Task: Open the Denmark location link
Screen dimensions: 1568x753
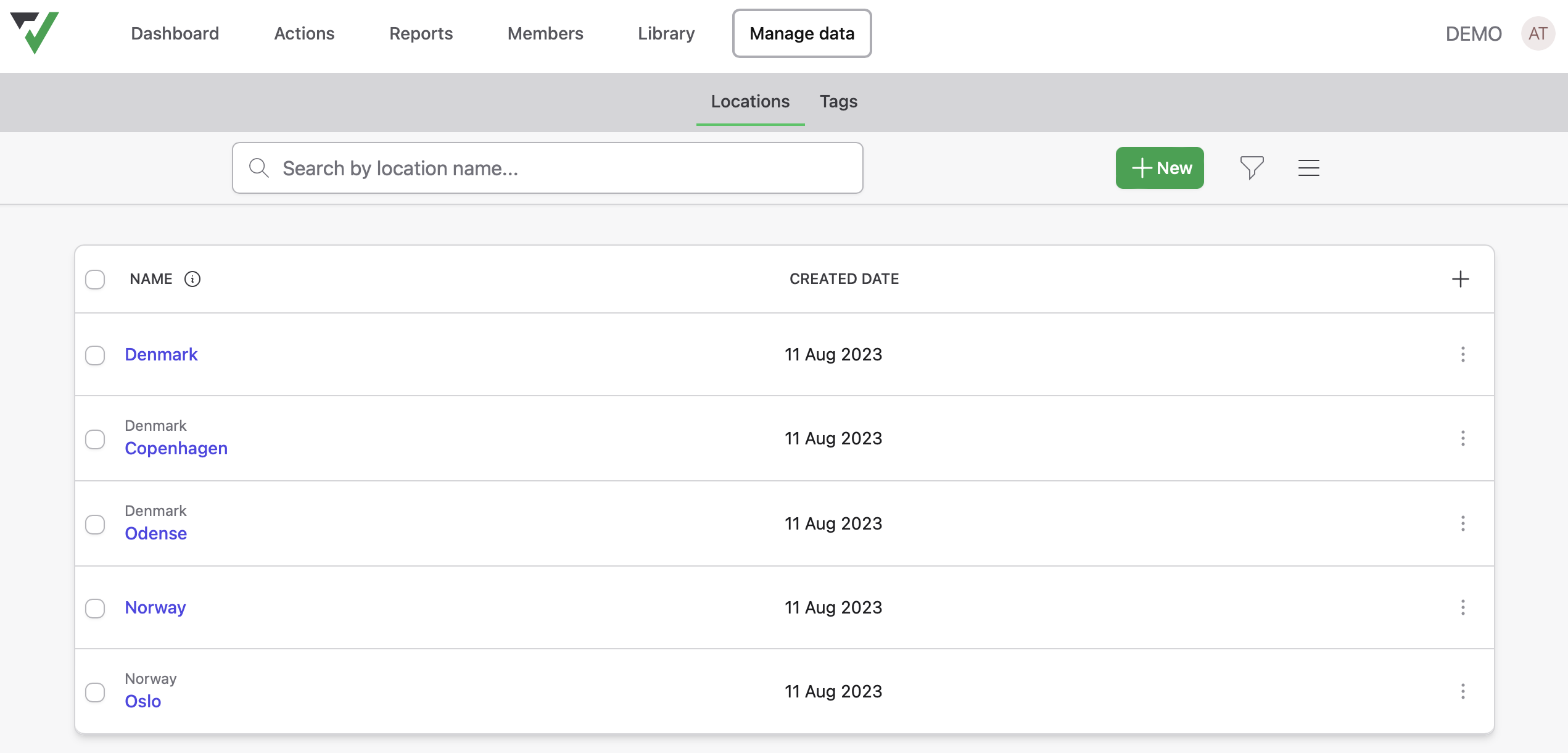Action: 161,354
